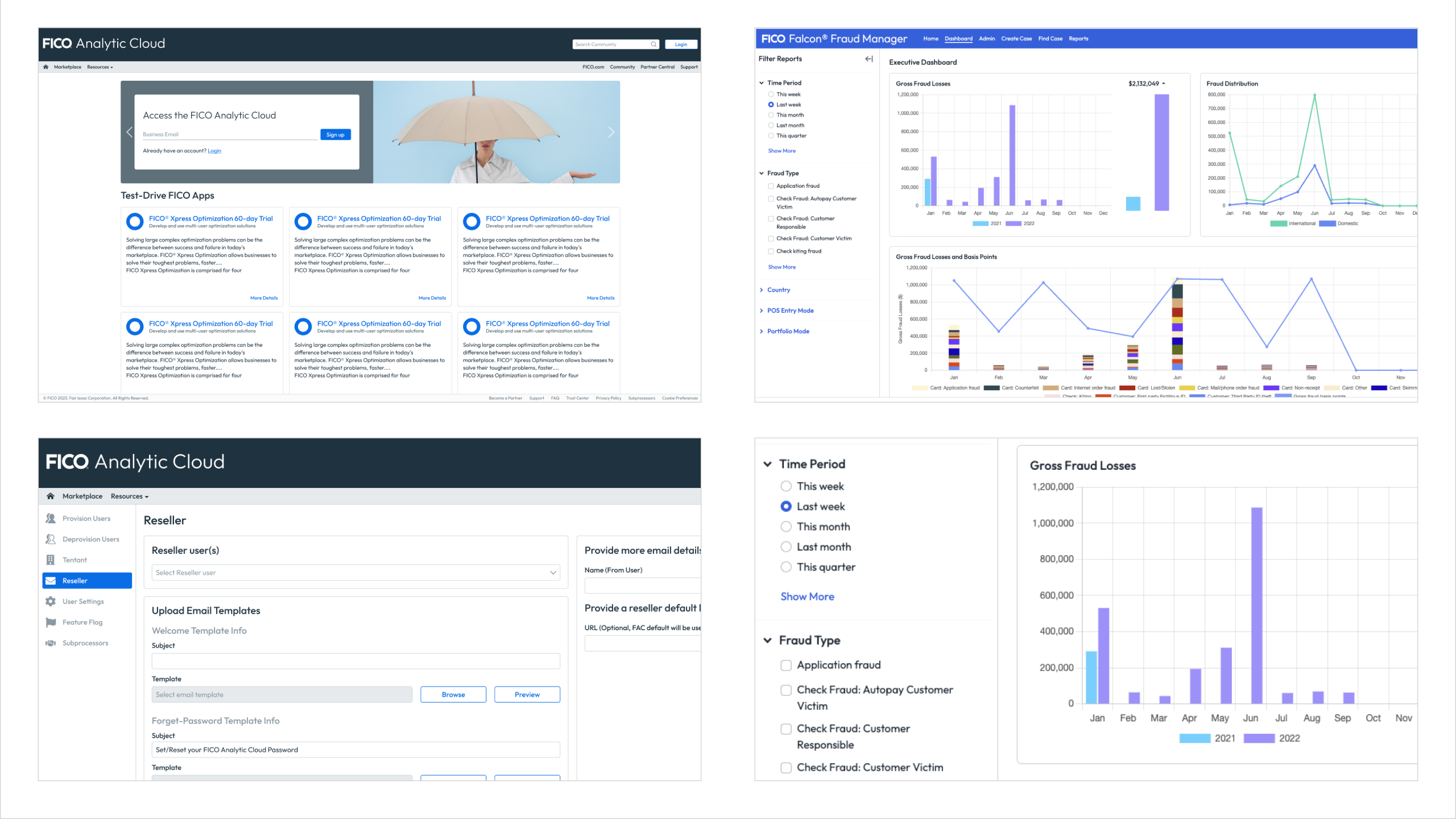Open Find Case in Falcon nav
Viewport: 1456px width, 819px height.
coord(1050,39)
